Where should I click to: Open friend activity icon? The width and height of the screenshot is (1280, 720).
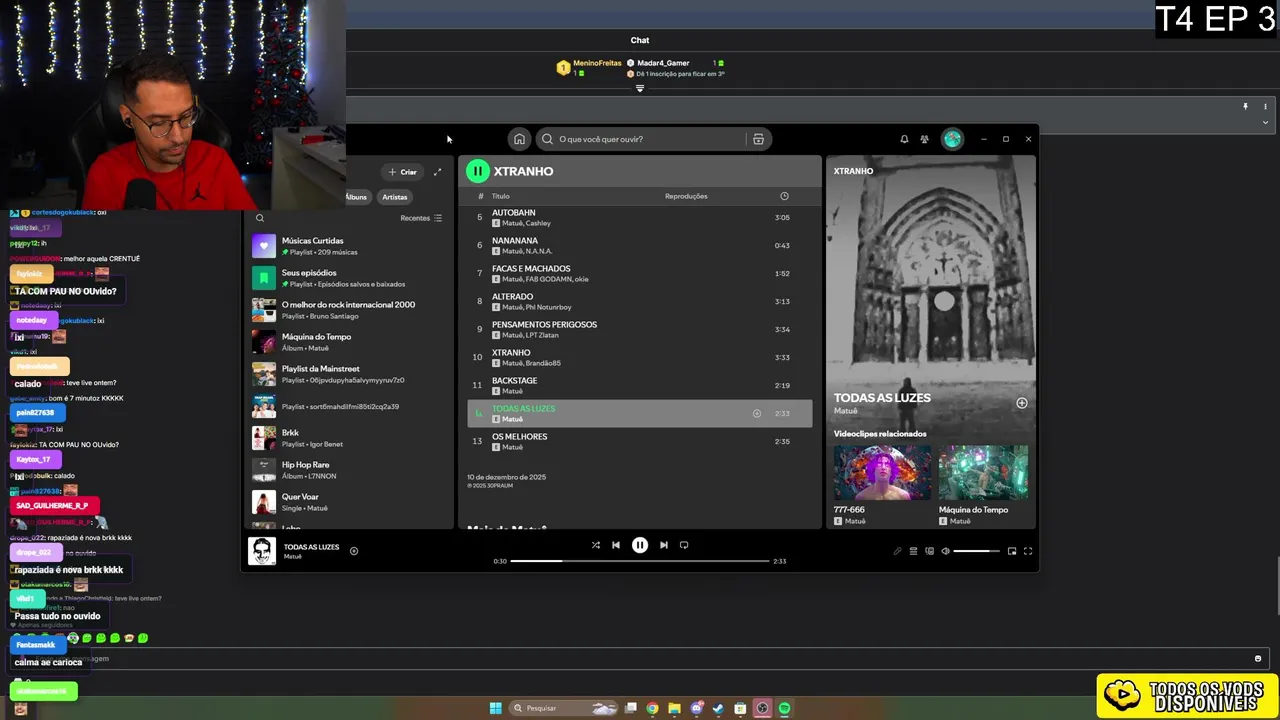pyautogui.click(x=924, y=139)
